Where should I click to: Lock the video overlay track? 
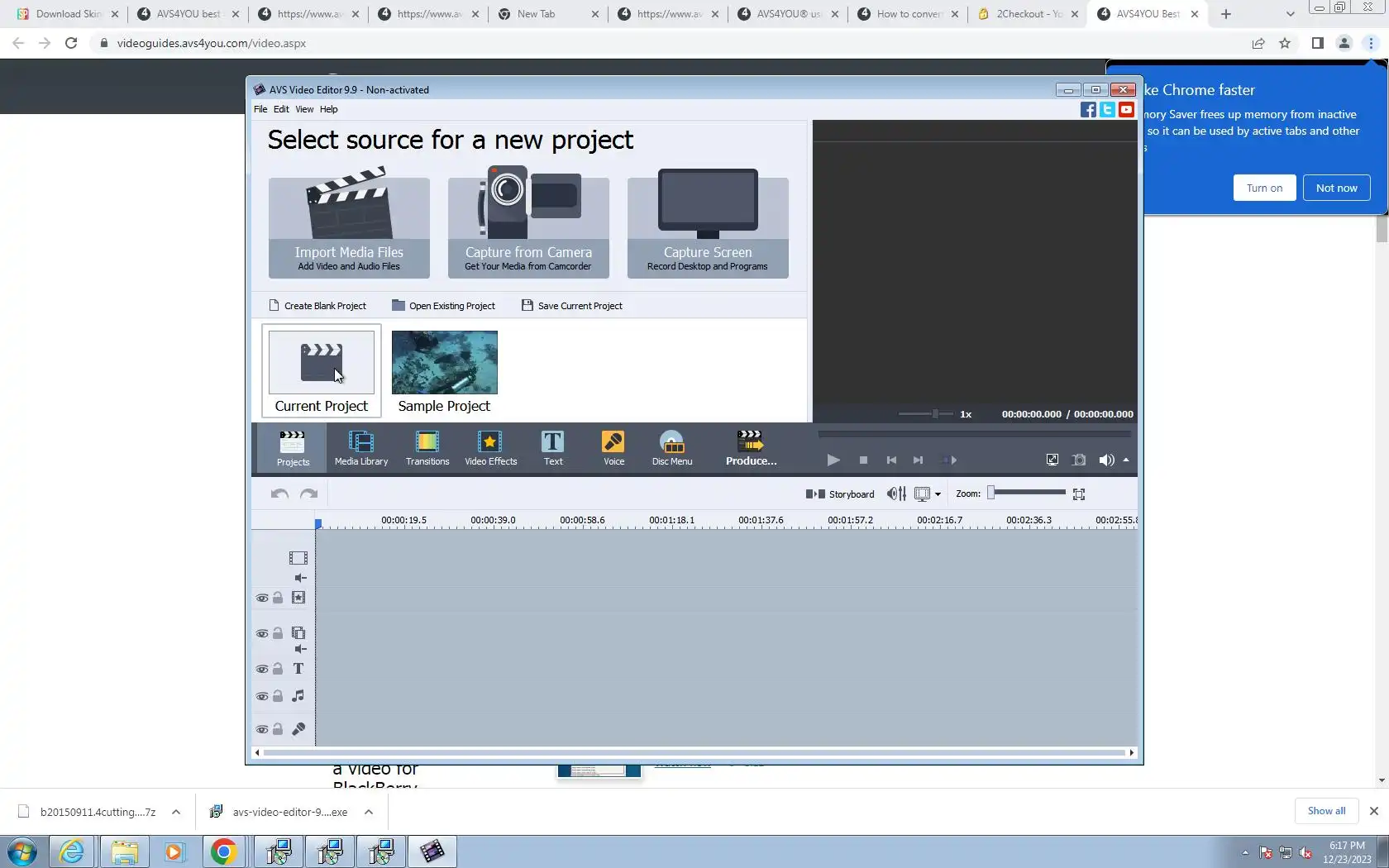pyautogui.click(x=278, y=633)
